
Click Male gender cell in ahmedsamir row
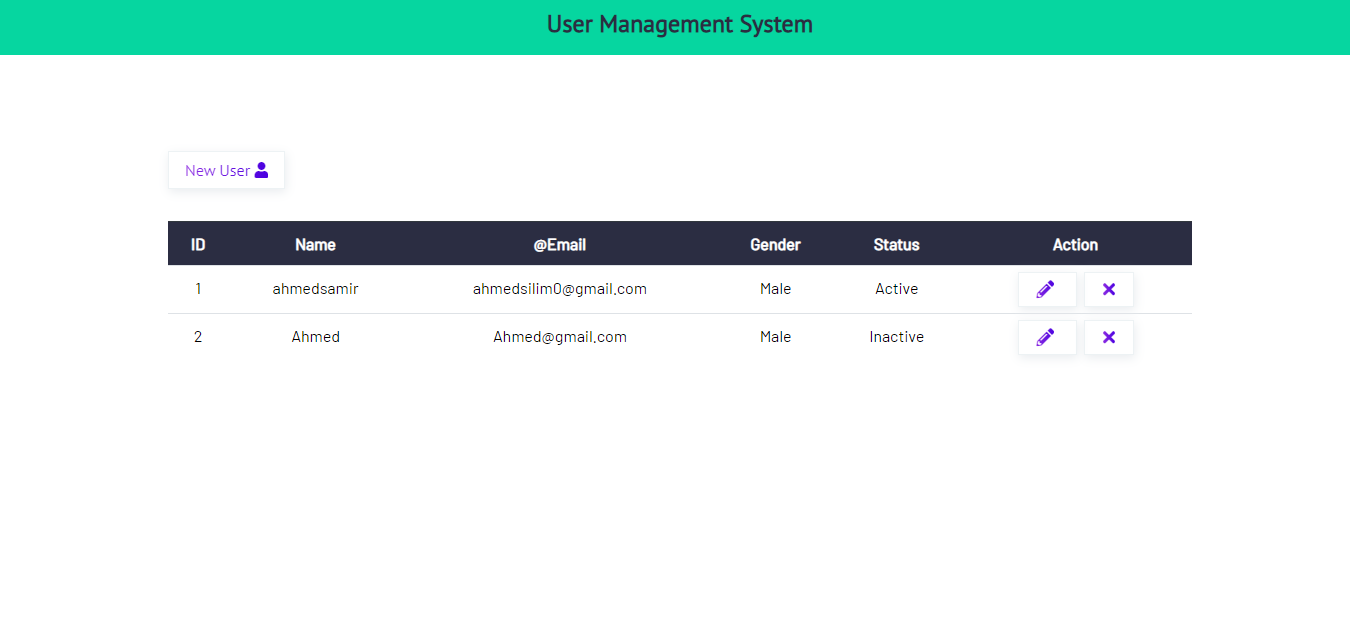[x=776, y=289]
